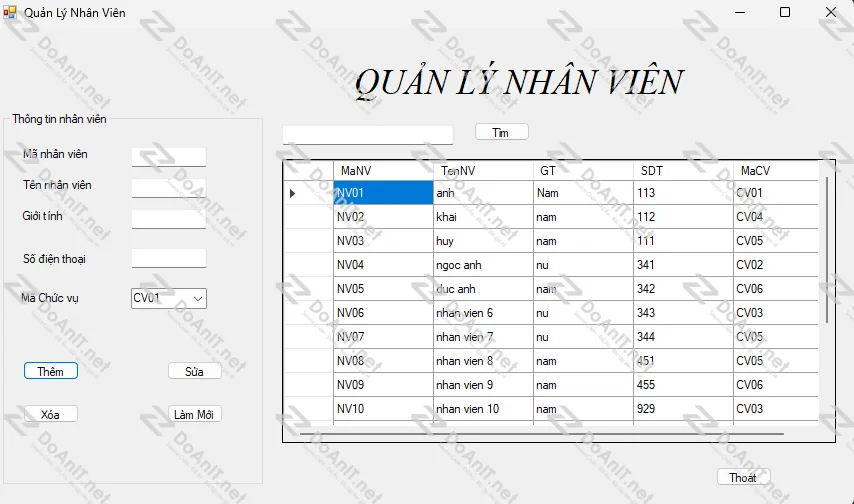Screen dimensions: 854x504
Task: Exit using the Thoát button
Action: click(743, 477)
